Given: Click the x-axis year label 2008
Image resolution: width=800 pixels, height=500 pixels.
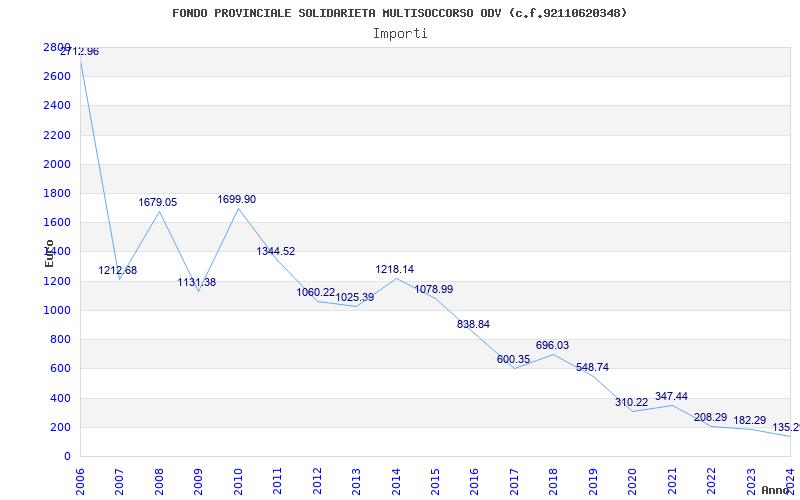Looking at the screenshot, I should coord(159,482).
